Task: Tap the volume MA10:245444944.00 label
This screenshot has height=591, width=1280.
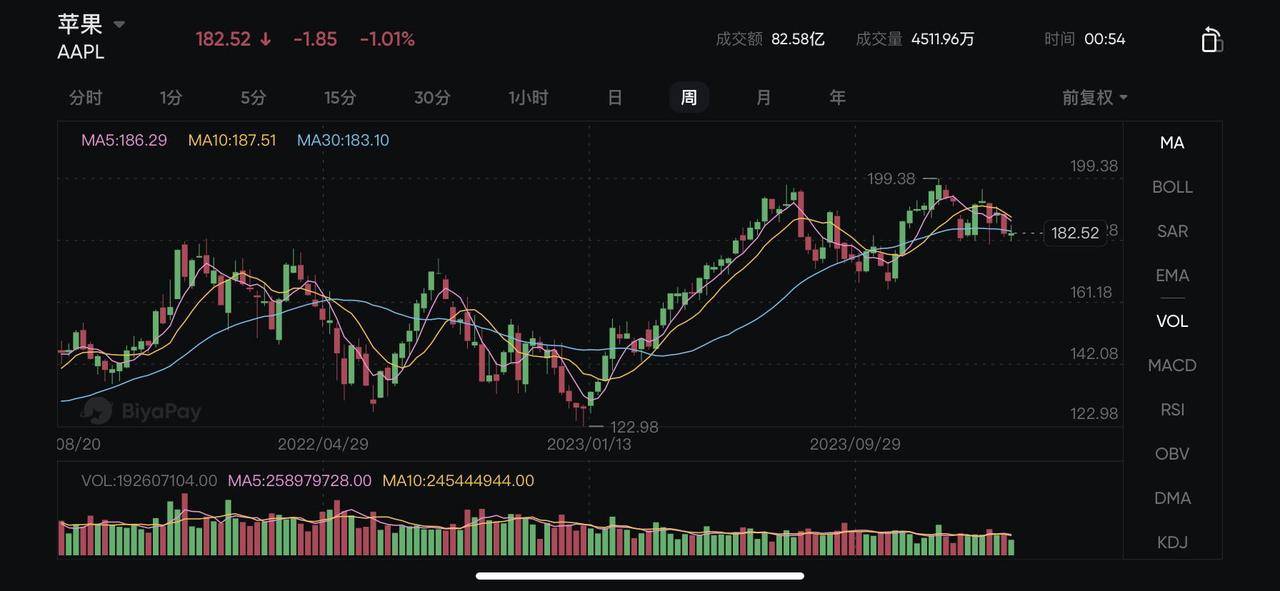Action: click(459, 480)
